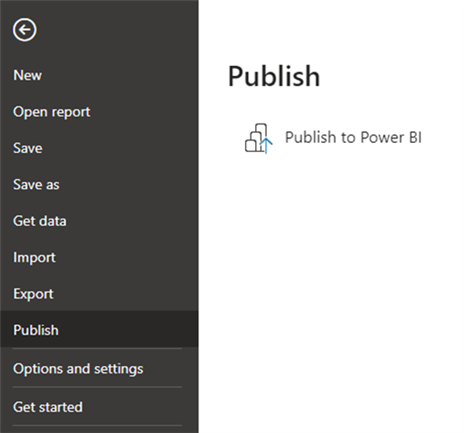Choose Open report from the sidebar
The height and width of the screenshot is (433, 464).
52,112
